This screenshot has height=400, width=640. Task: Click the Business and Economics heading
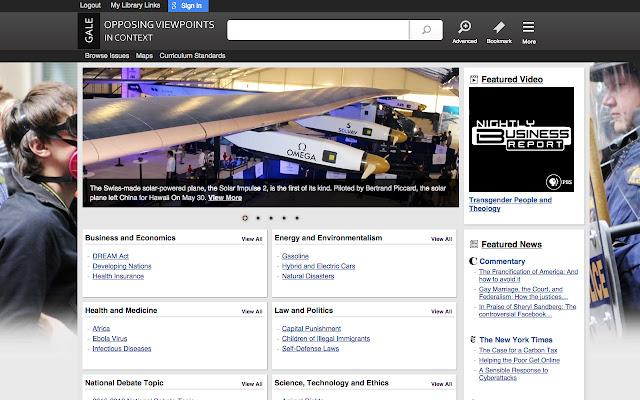(130, 238)
